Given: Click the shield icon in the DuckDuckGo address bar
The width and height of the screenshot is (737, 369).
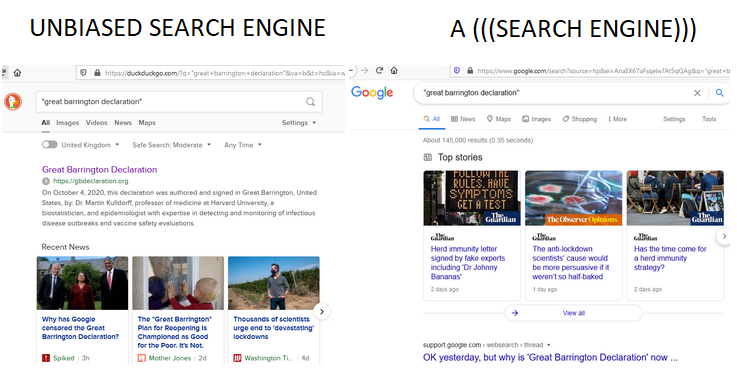Looking at the screenshot, I should (x=83, y=73).
